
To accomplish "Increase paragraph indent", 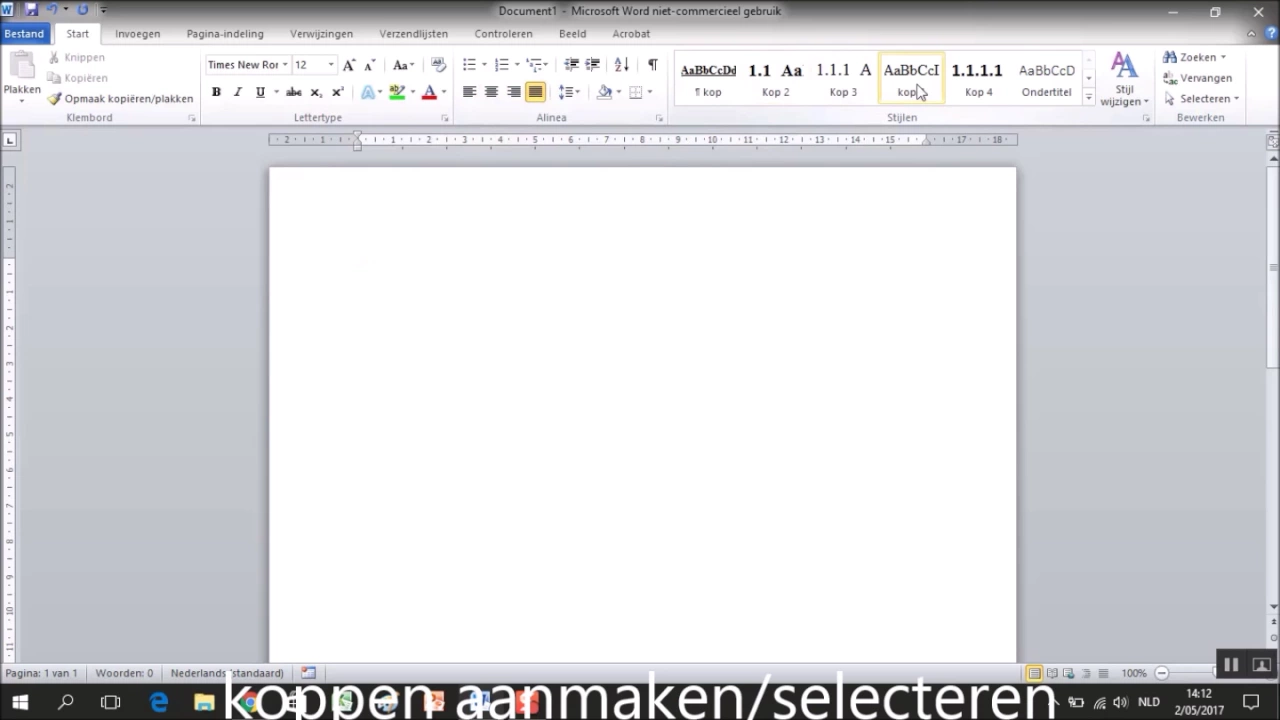I will [x=592, y=65].
